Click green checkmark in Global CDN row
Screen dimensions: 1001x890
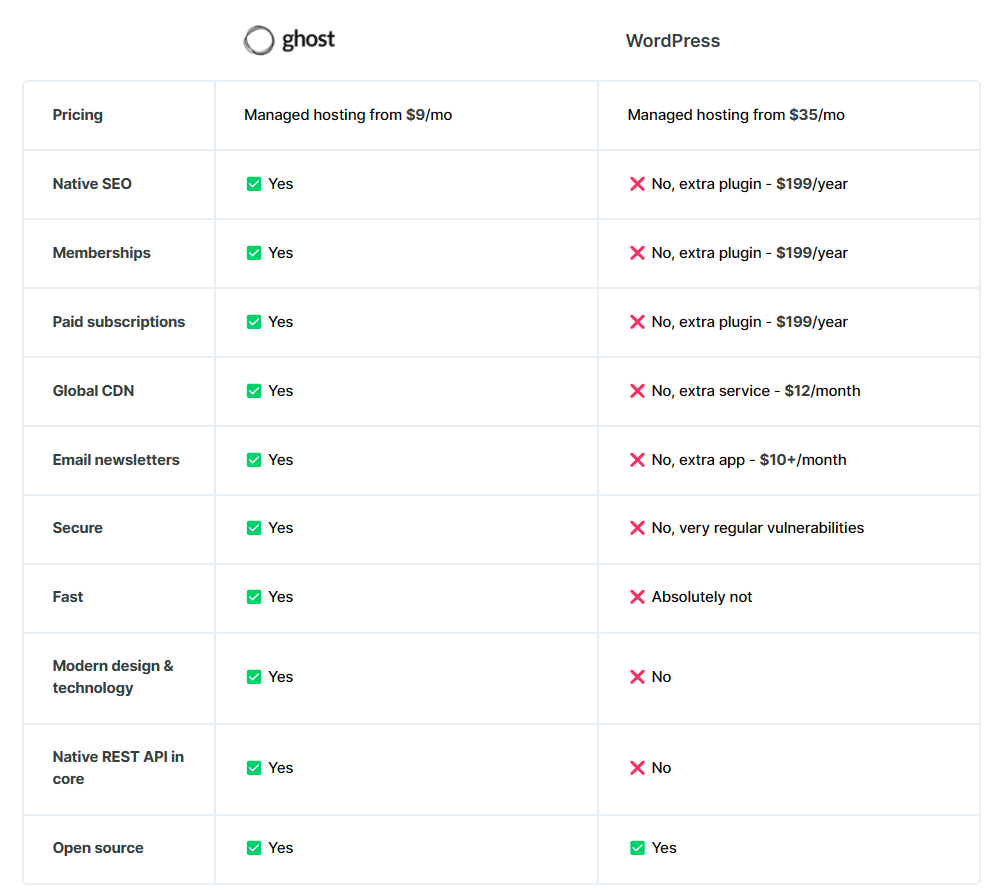pyautogui.click(x=254, y=391)
